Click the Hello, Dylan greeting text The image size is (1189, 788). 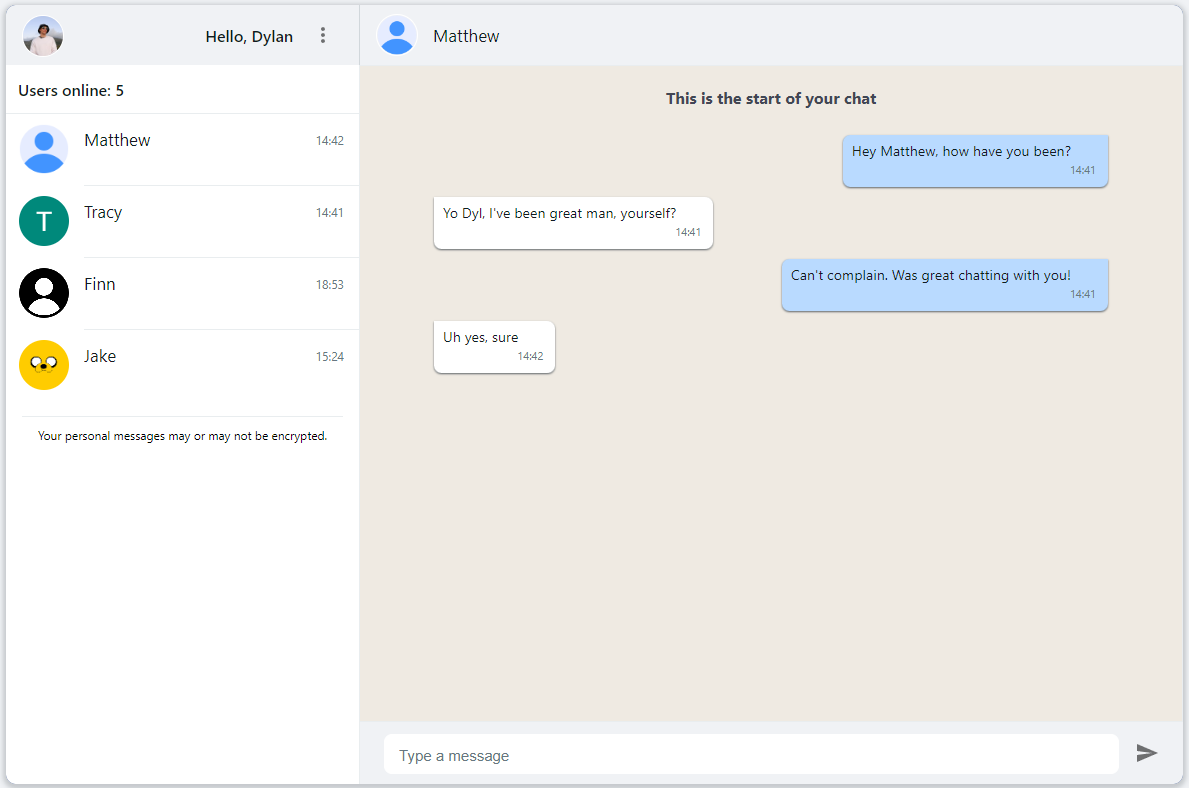pyautogui.click(x=249, y=37)
